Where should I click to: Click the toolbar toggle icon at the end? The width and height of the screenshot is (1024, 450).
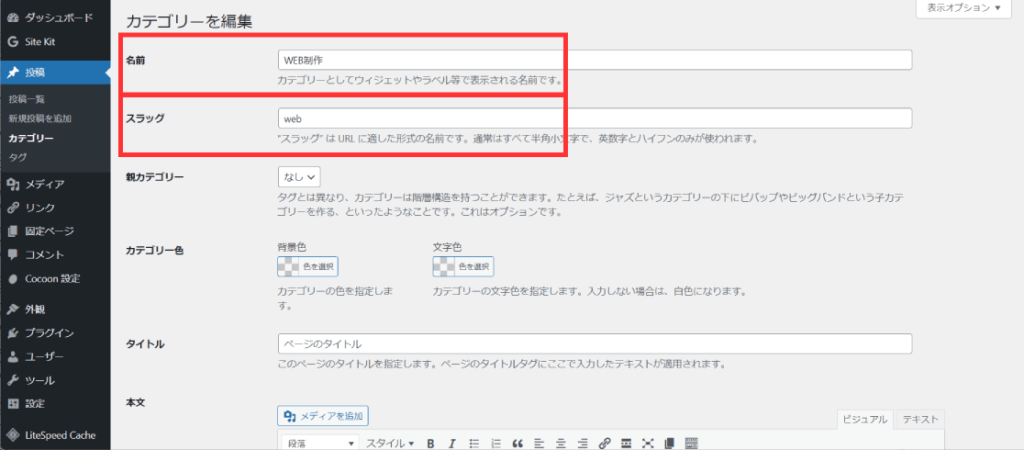point(691,443)
